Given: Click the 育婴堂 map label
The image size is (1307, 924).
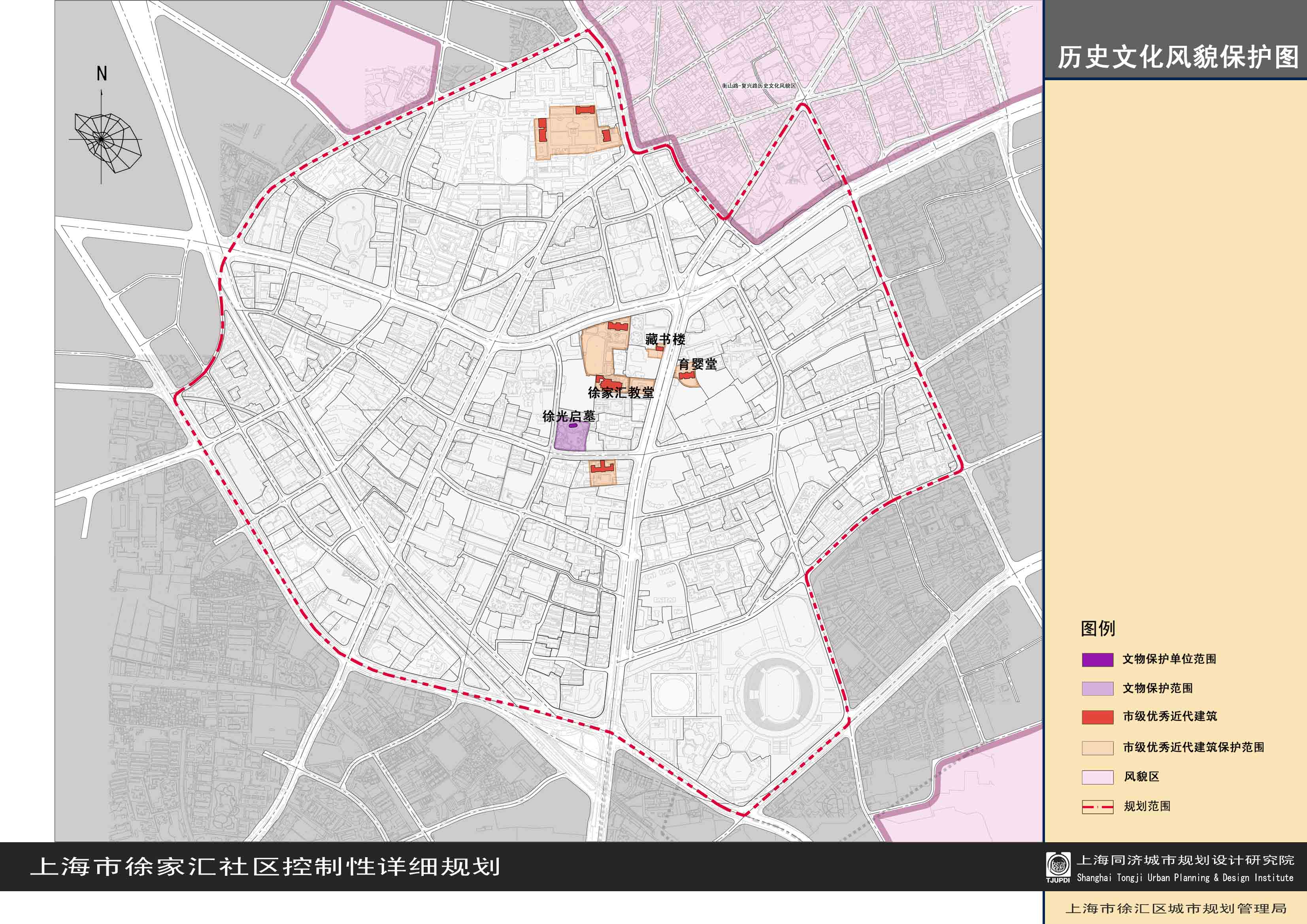Looking at the screenshot, I should 697,364.
